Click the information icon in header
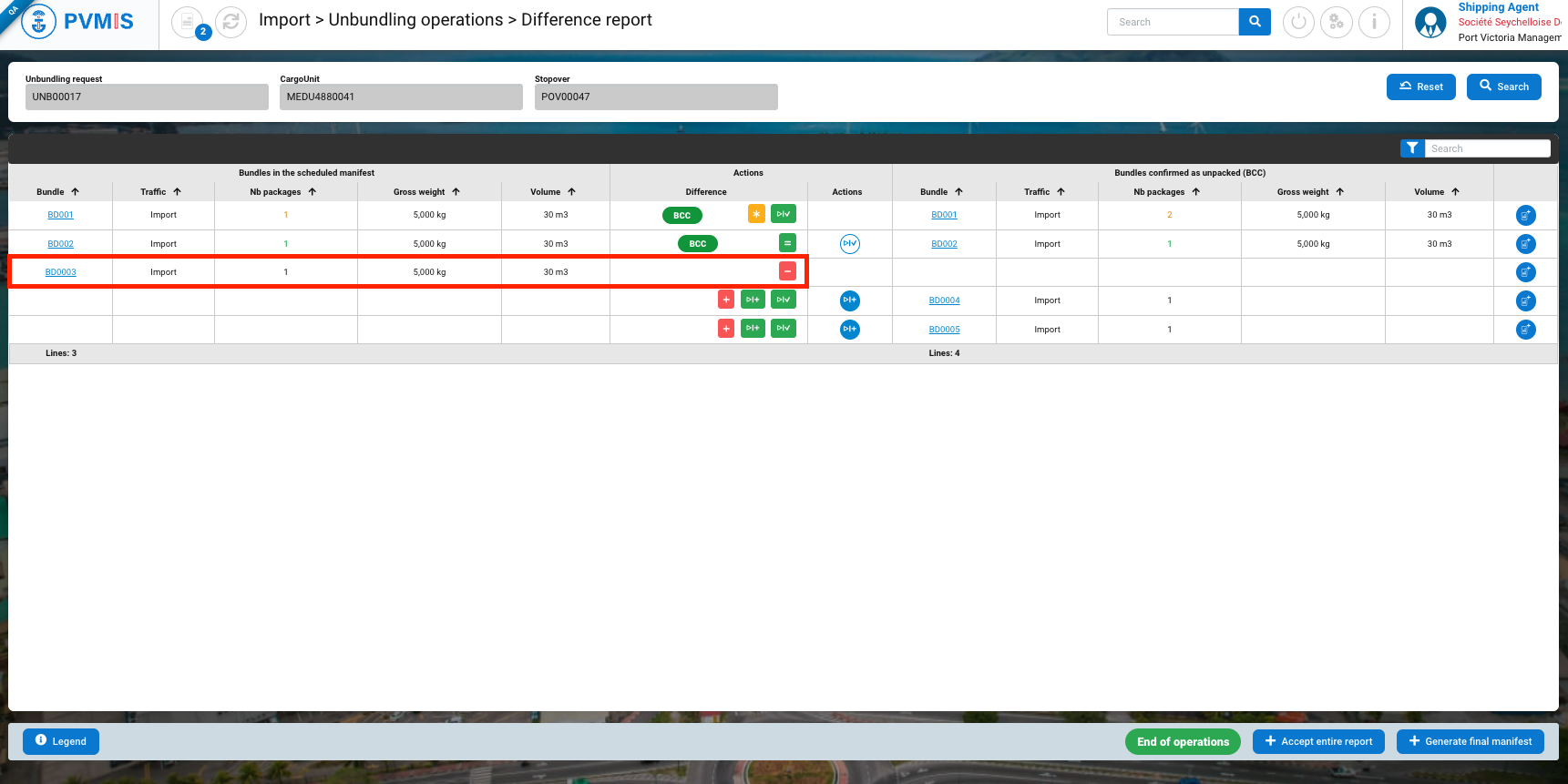The height and width of the screenshot is (784, 1568). [x=1374, y=22]
